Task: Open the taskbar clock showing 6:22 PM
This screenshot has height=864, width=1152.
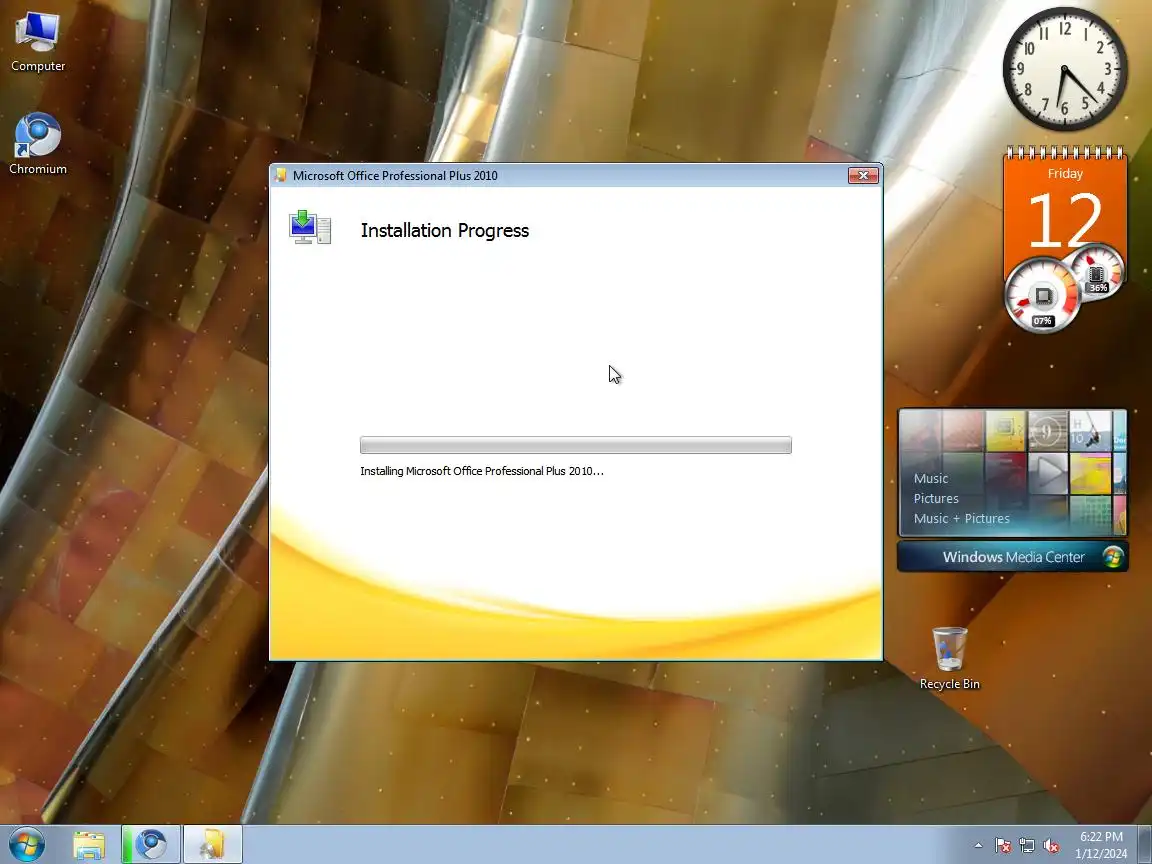Action: pos(1101,845)
